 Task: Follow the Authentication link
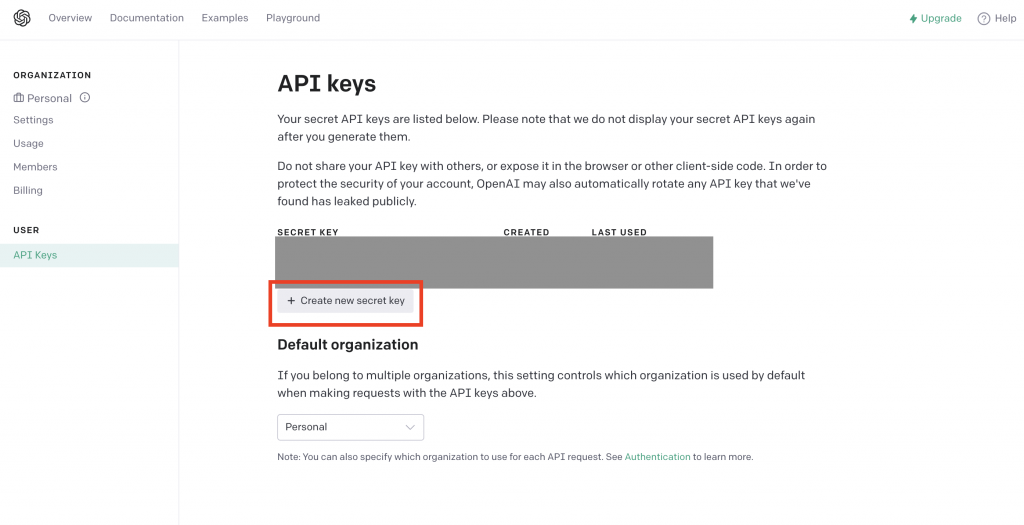[x=657, y=457]
